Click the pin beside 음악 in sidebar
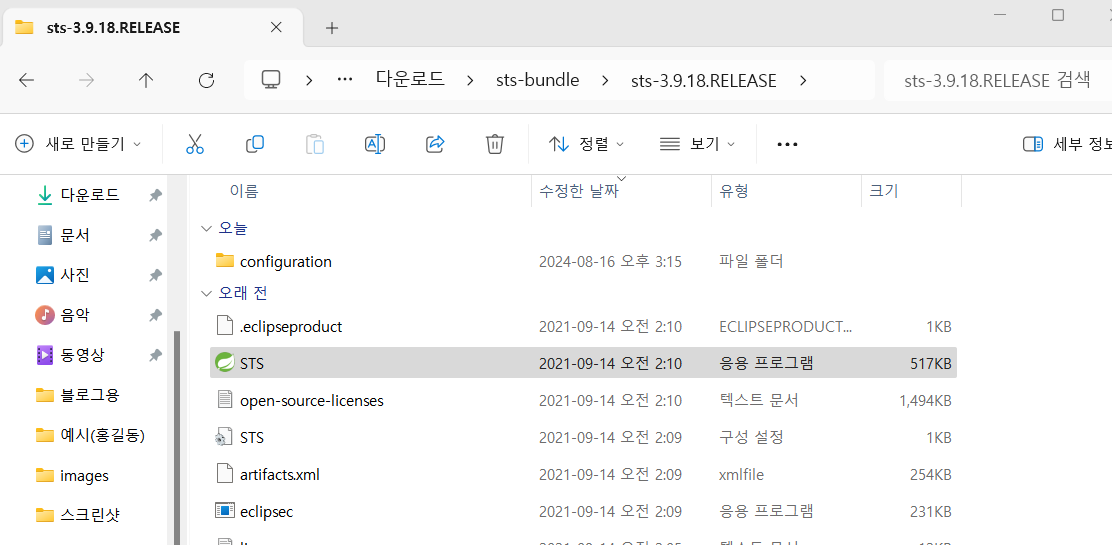This screenshot has height=545, width=1112. [x=155, y=314]
